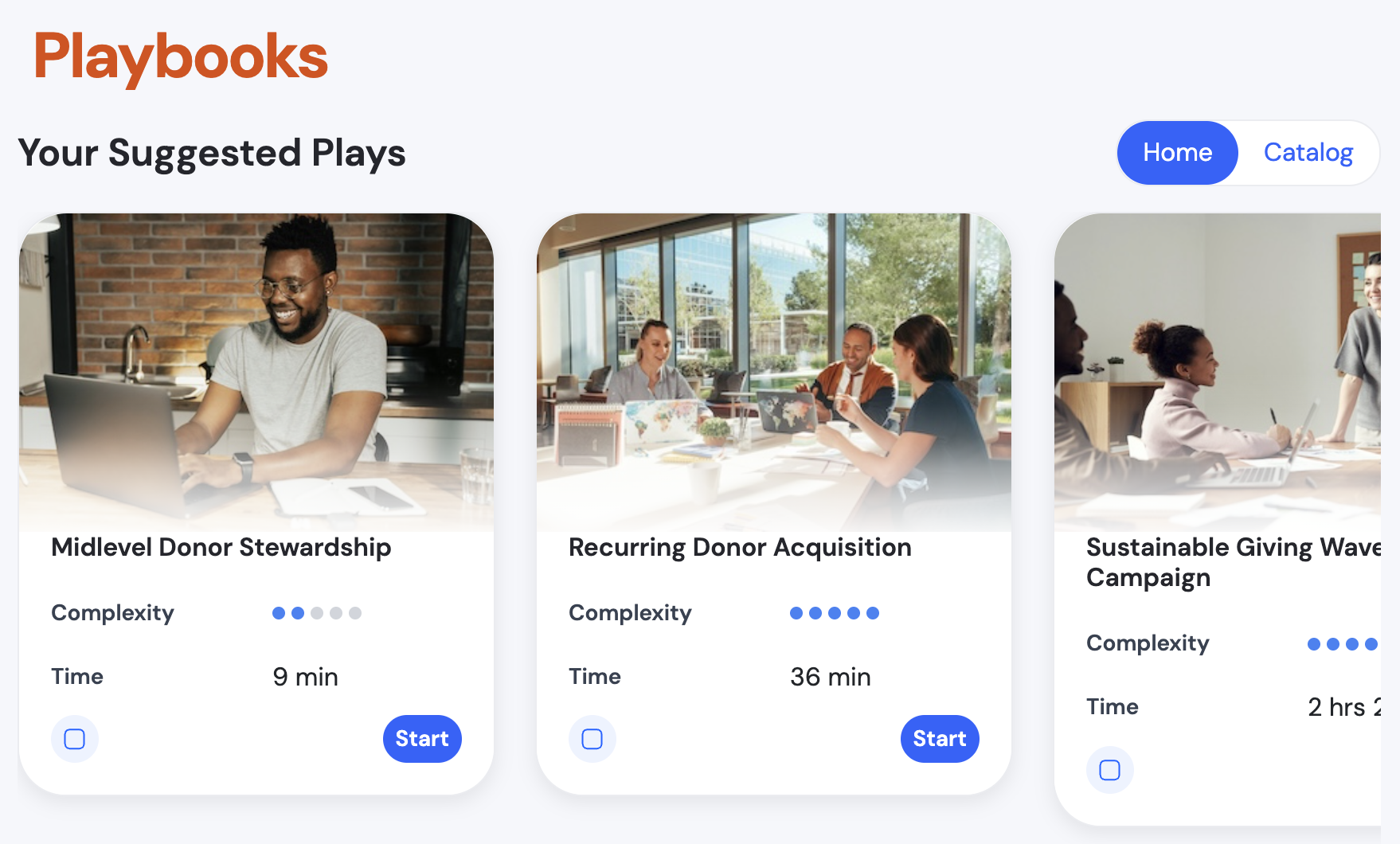Image resolution: width=1400 pixels, height=844 pixels.
Task: Click the 9 min time value
Action: click(x=306, y=676)
